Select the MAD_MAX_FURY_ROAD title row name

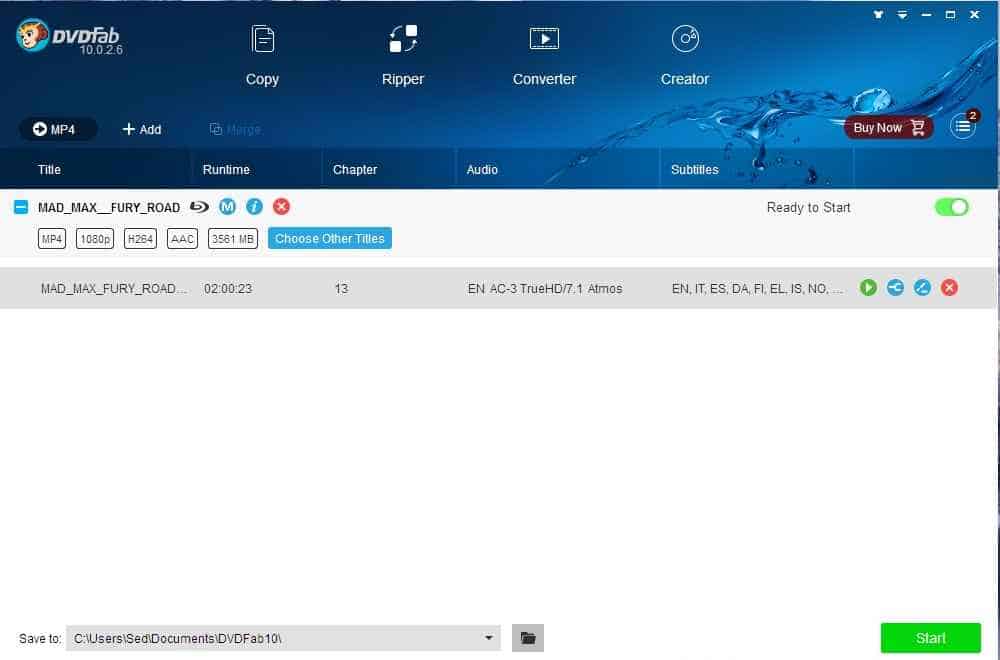pos(114,288)
